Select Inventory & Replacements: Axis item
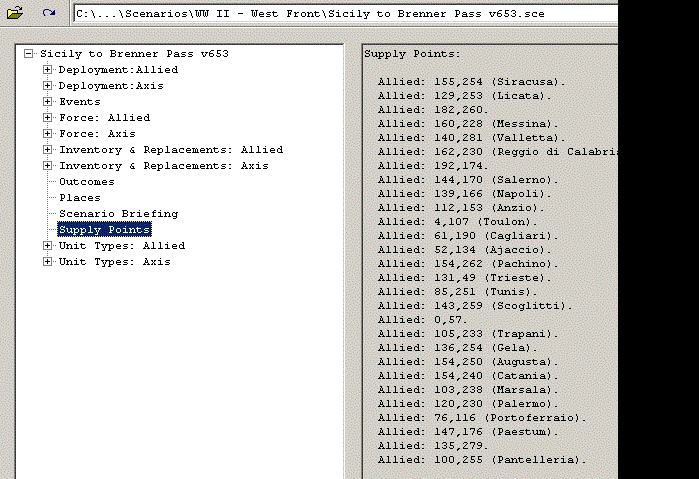The width and height of the screenshot is (699, 479). click(164, 166)
